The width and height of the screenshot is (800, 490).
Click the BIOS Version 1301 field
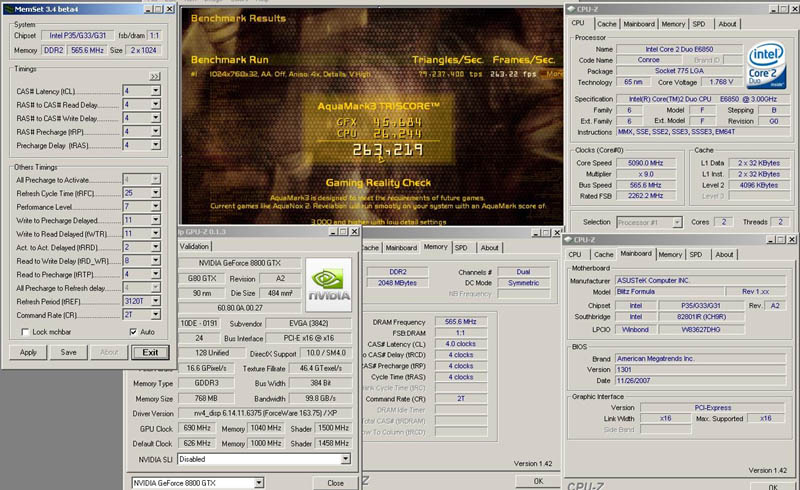click(x=701, y=369)
